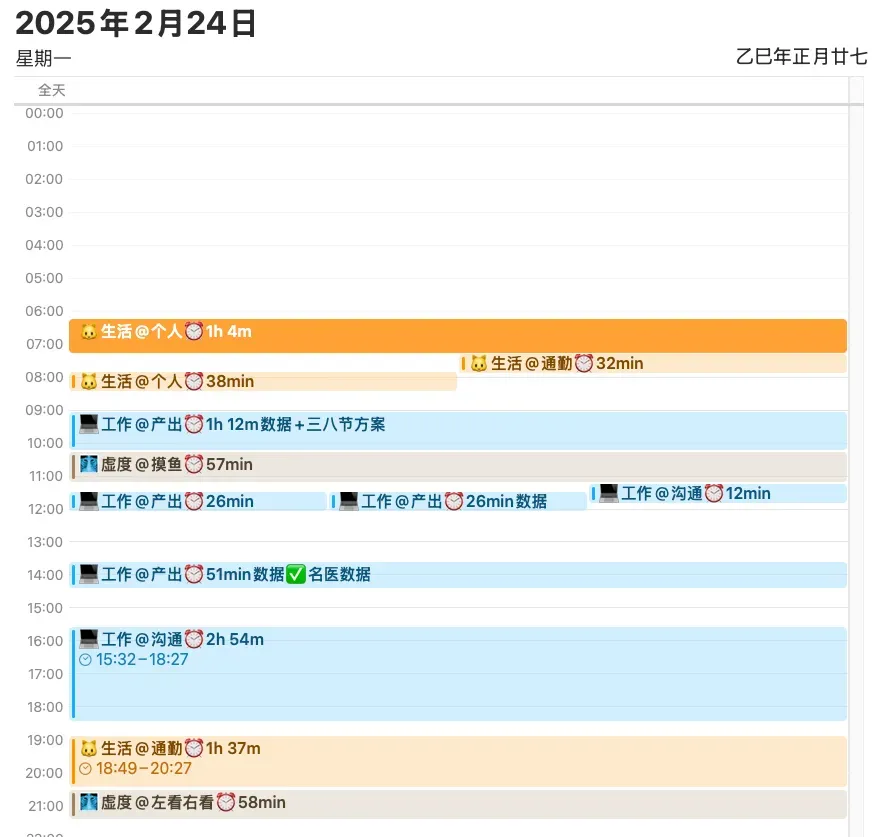877x837 pixels.
Task: Click the laptop icon on the 工作@沟通 12min event
Action: coord(609,493)
